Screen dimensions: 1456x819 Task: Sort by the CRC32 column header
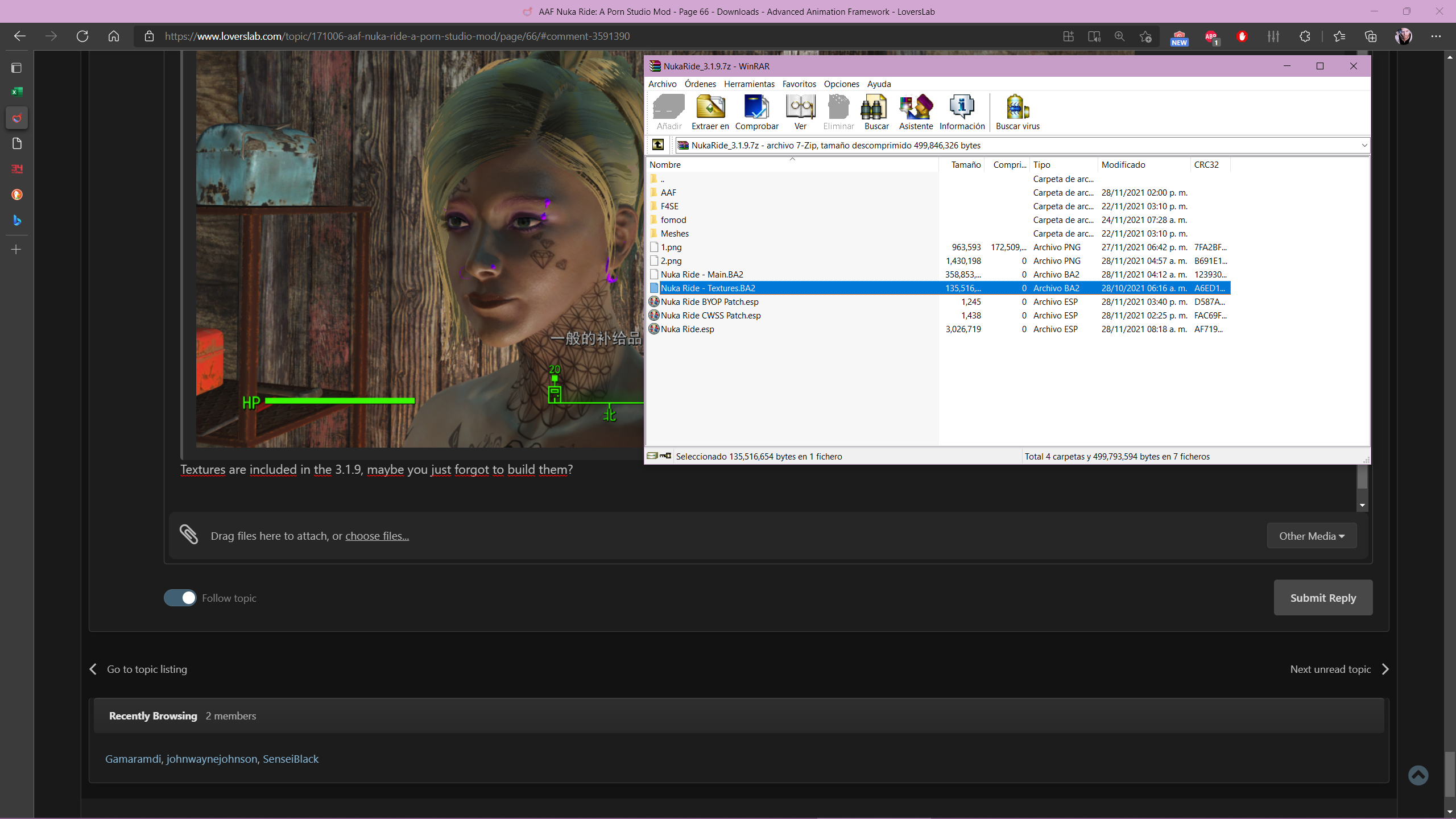tap(1210, 164)
